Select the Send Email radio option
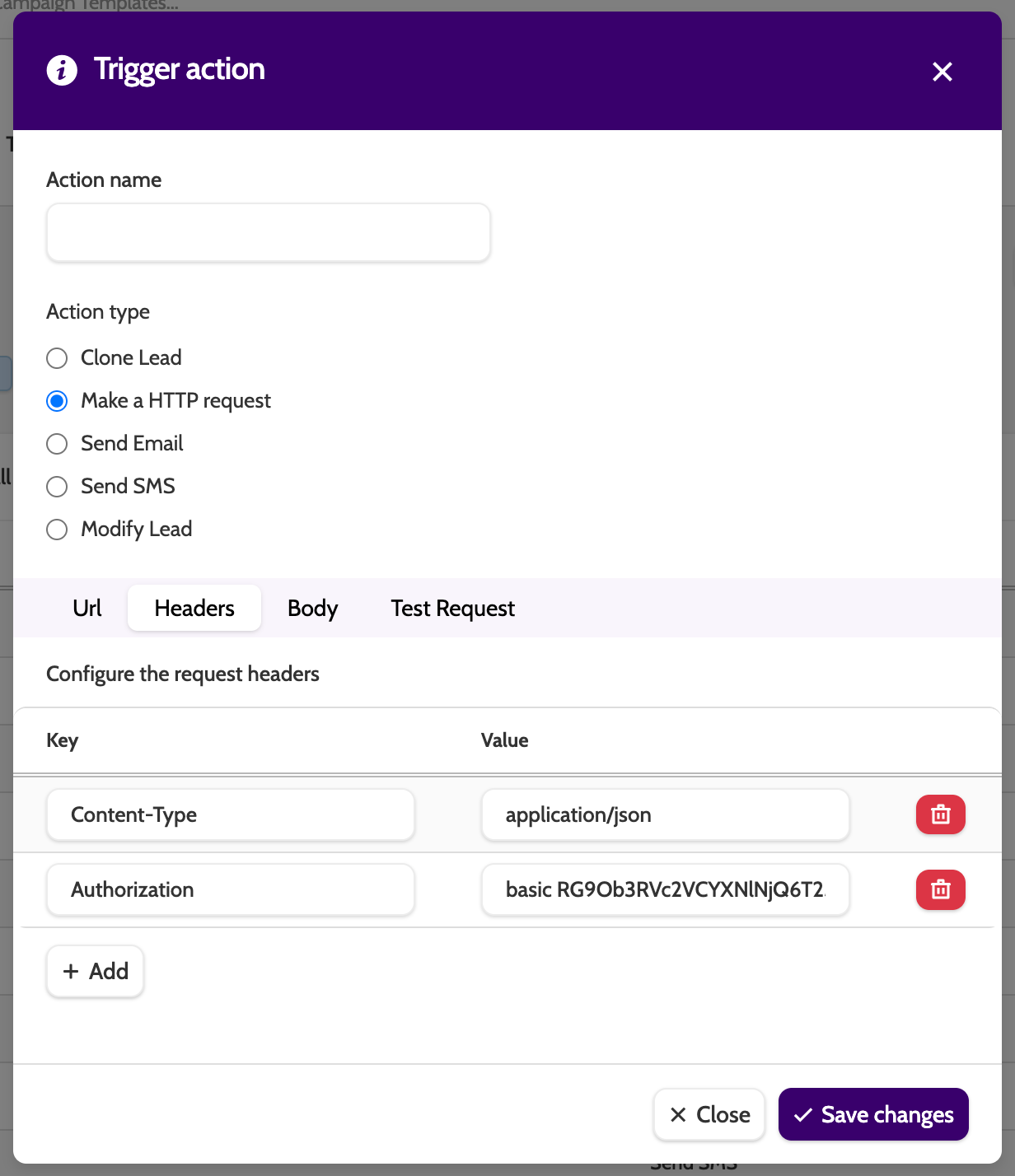Viewport: 1015px width, 1176px height. [57, 444]
